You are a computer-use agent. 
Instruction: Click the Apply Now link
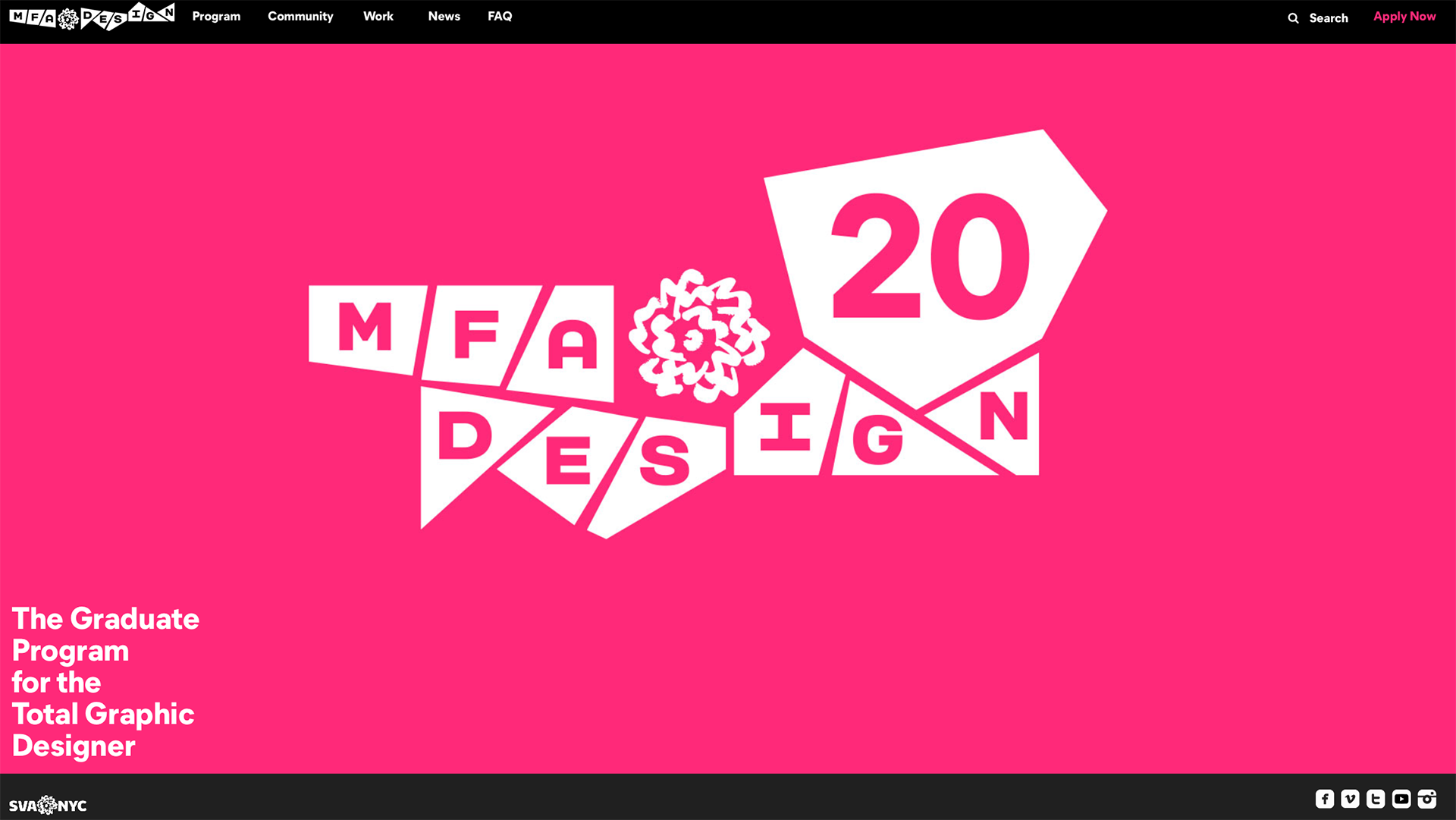pos(1404,17)
